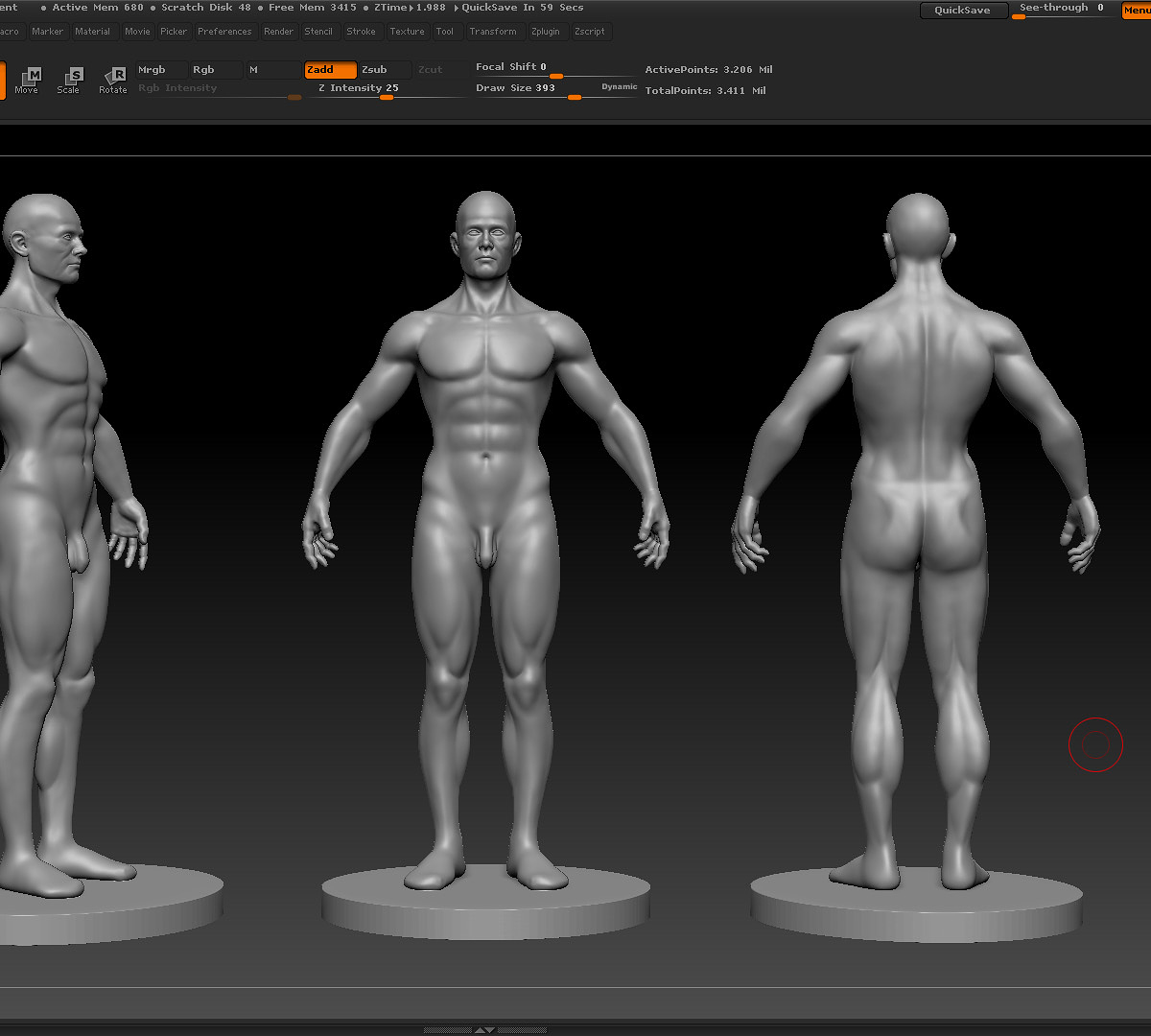Image resolution: width=1151 pixels, height=1036 pixels.
Task: Click the 'Scratch Disk 48' status text
Action: [206, 8]
